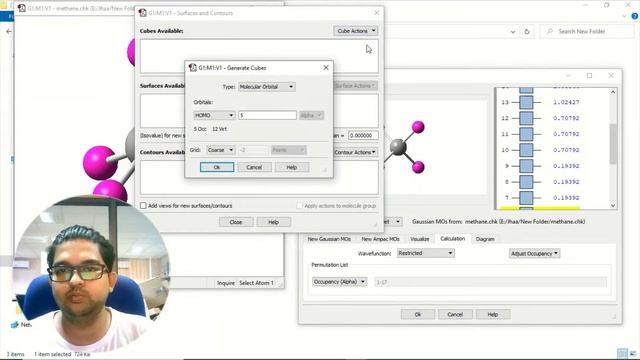Screen dimensions: 640x360
Task: Click Help in Surfaces and Contours window
Action: click(x=273, y=222)
